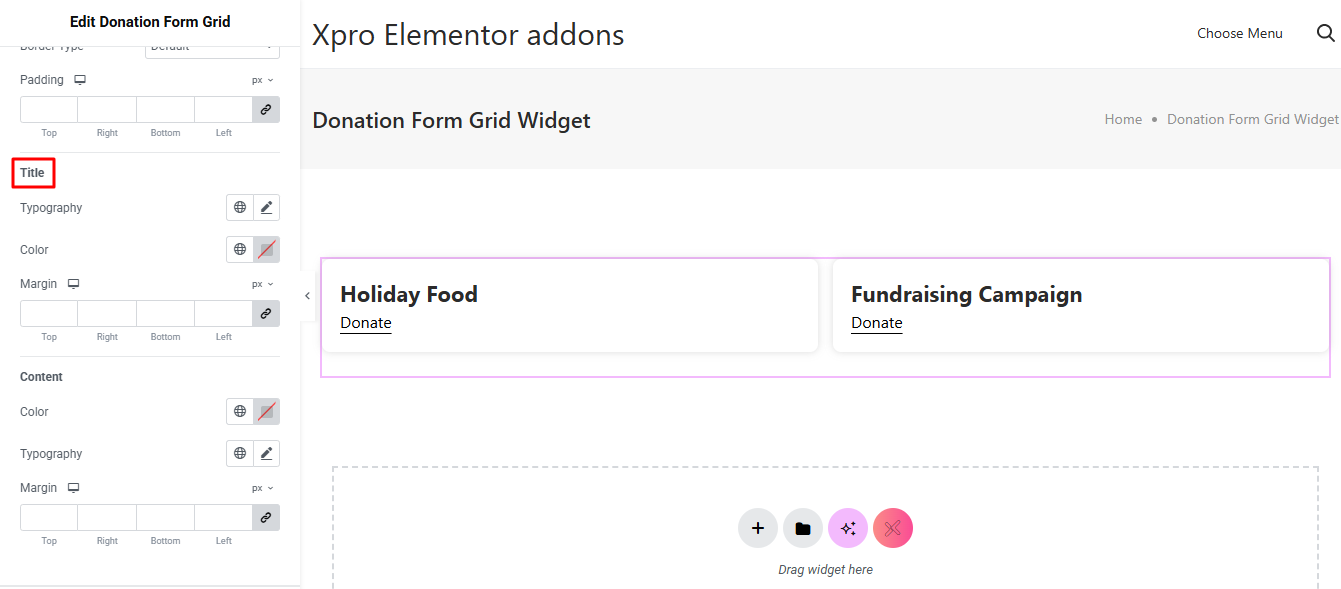Open Content typography edit pencil icon
1341x589 pixels.
click(266, 454)
